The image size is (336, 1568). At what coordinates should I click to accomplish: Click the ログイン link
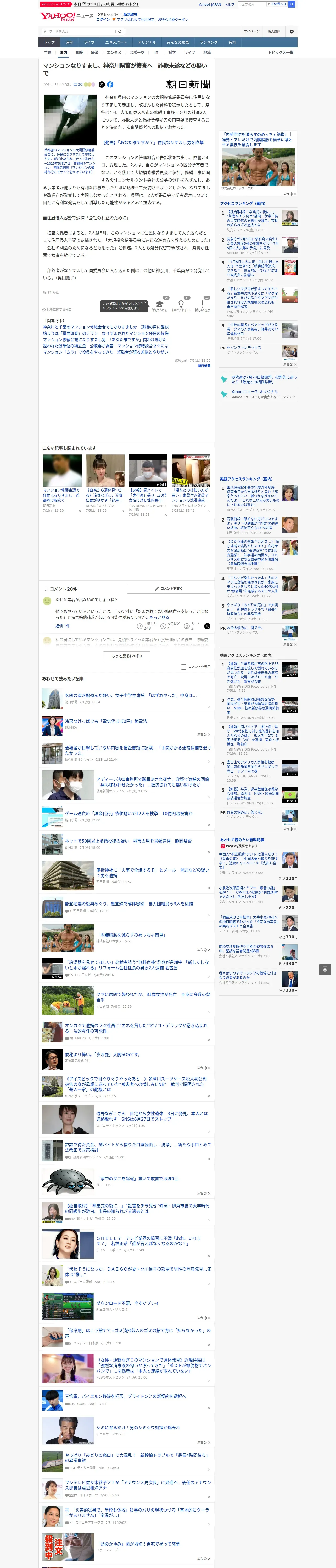pyautogui.click(x=103, y=20)
